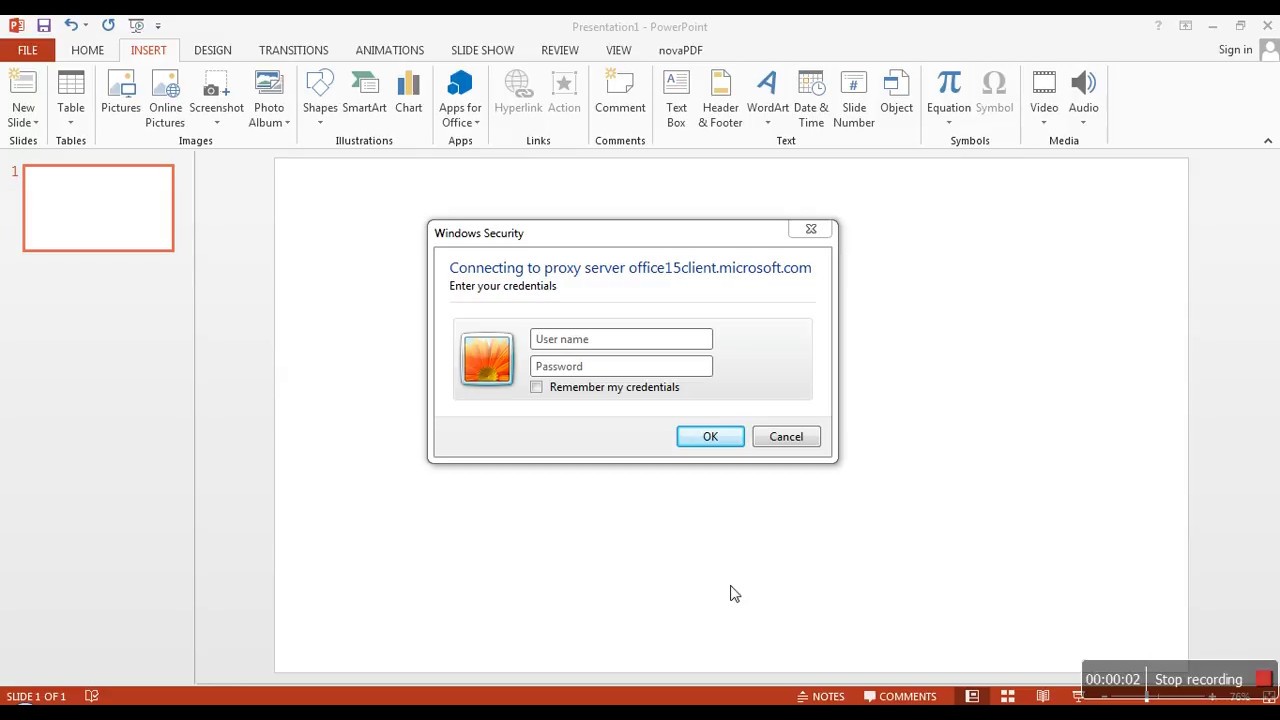This screenshot has height=720, width=1280.
Task: Switch to Normal view
Action: pyautogui.click(x=972, y=696)
